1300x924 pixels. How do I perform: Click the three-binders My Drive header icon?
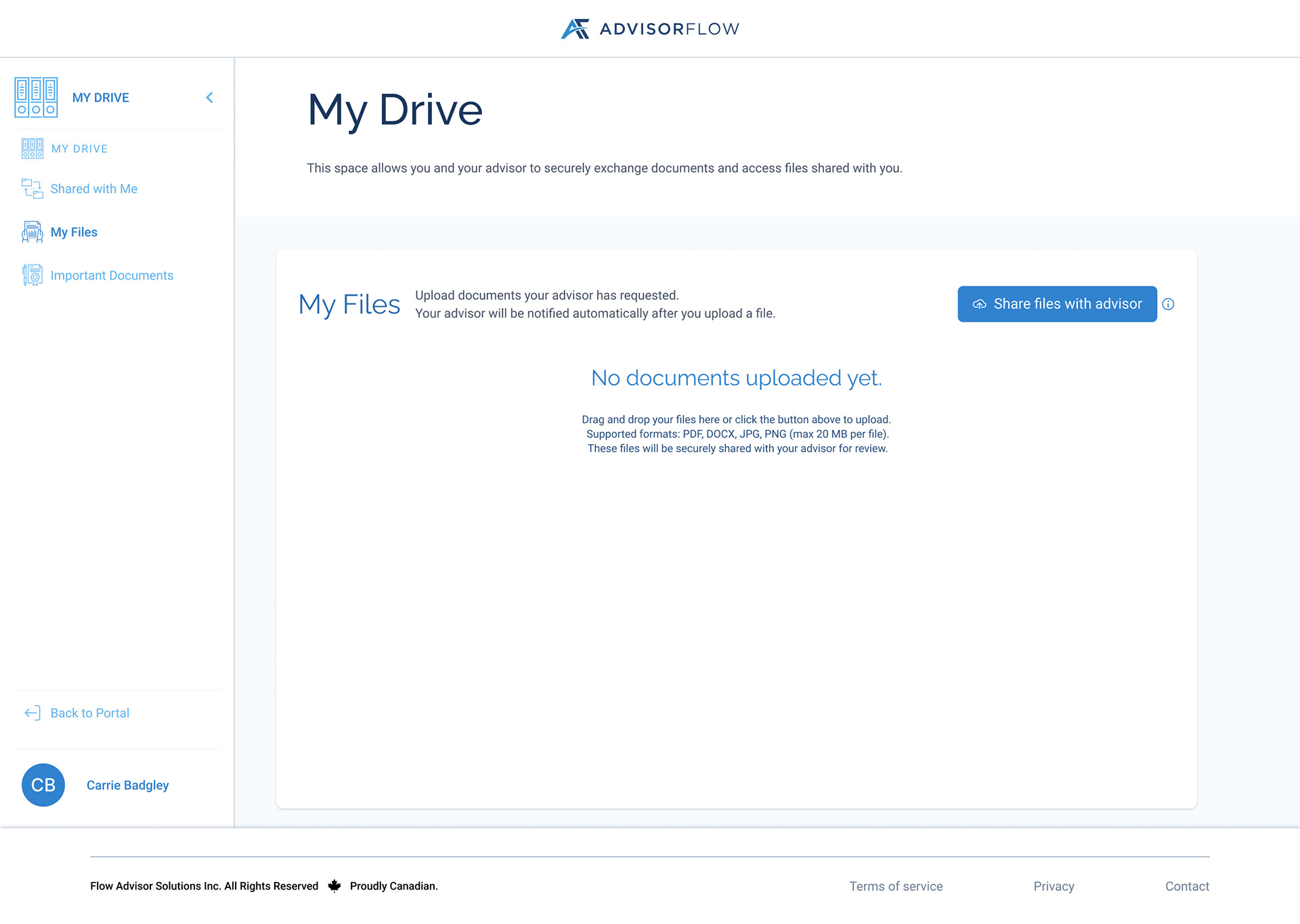pos(36,97)
